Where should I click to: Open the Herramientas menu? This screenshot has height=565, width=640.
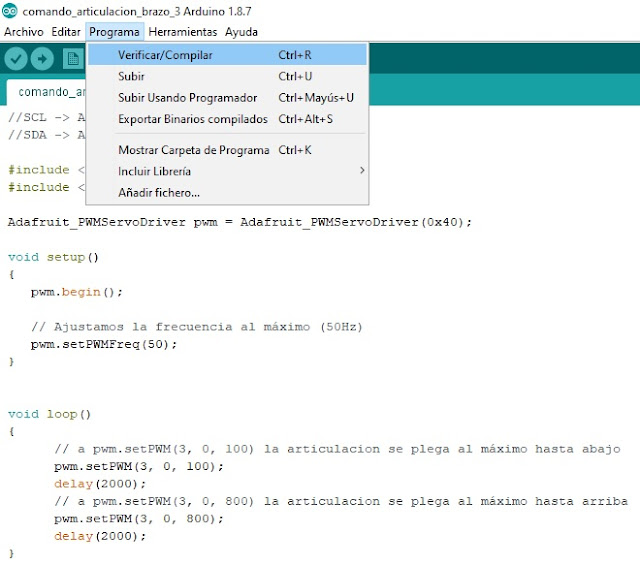(x=182, y=32)
